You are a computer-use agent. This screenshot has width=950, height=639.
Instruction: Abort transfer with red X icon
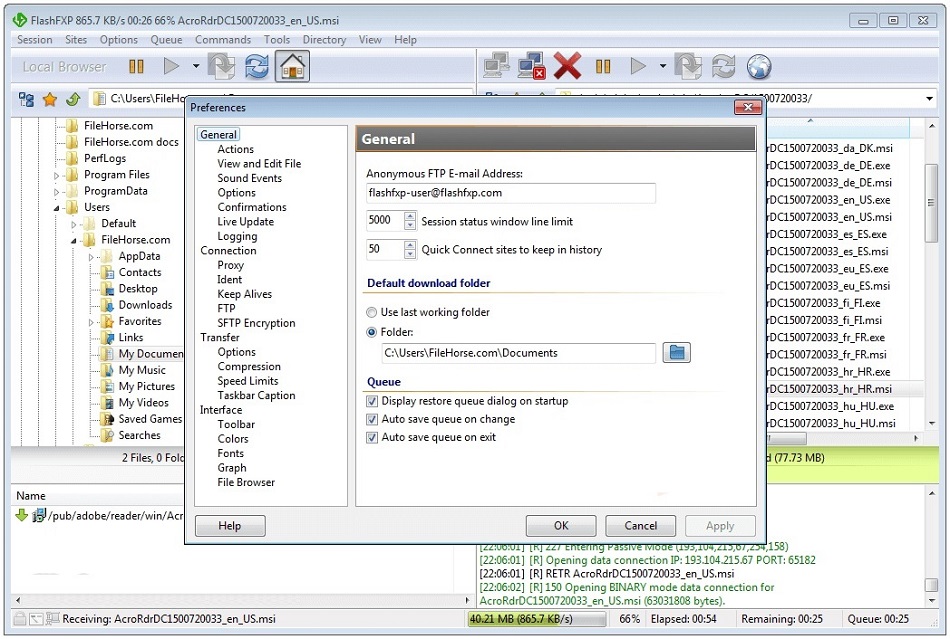[567, 66]
